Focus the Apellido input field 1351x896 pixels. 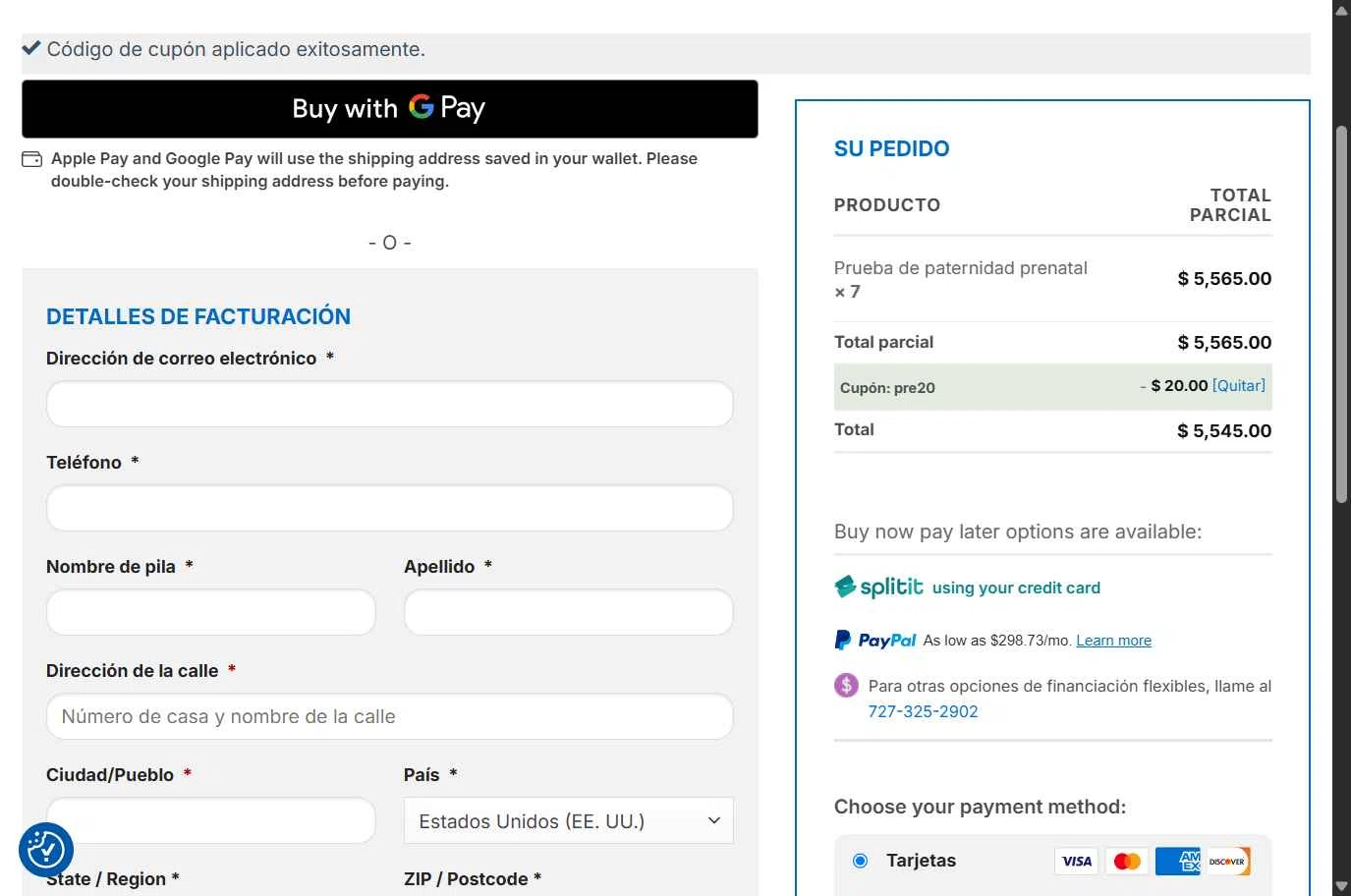[x=569, y=612]
